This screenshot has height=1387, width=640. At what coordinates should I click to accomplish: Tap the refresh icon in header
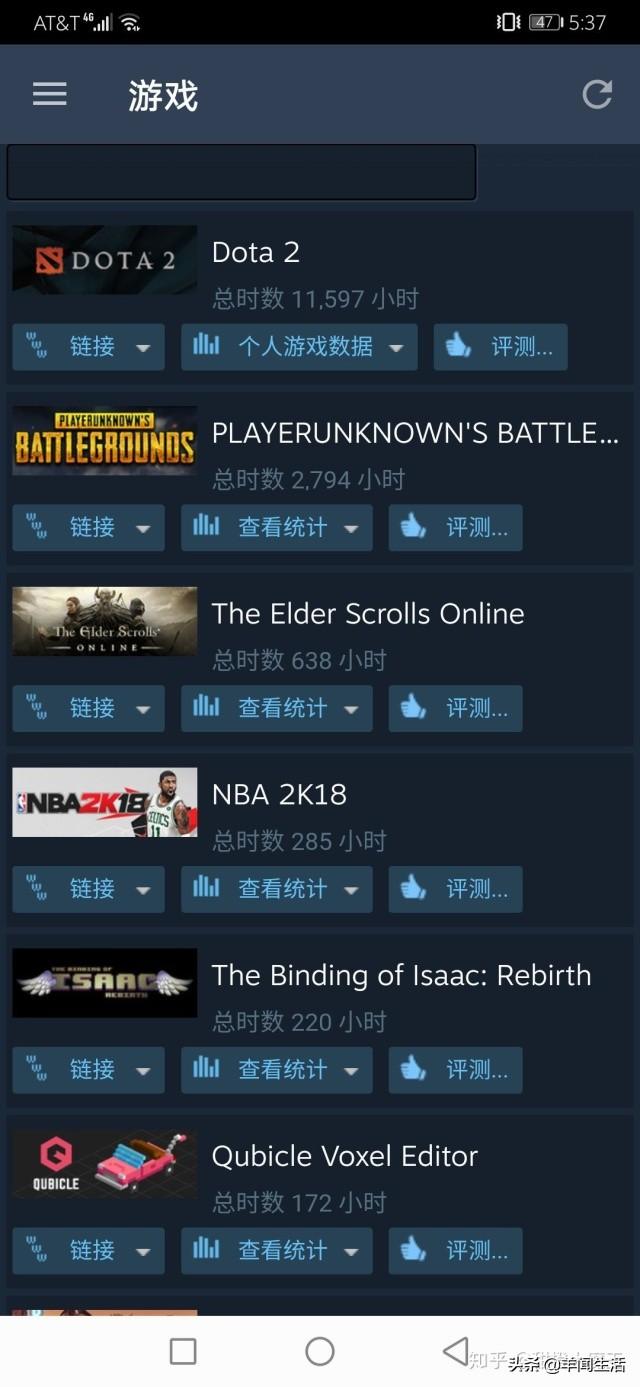click(597, 94)
